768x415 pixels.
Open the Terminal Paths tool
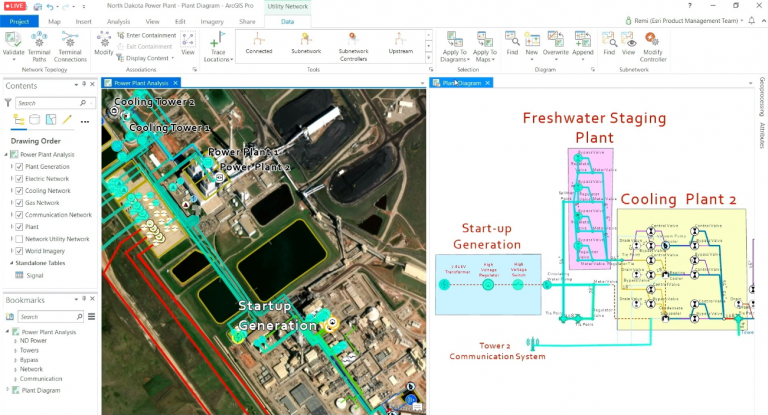pyautogui.click(x=39, y=43)
